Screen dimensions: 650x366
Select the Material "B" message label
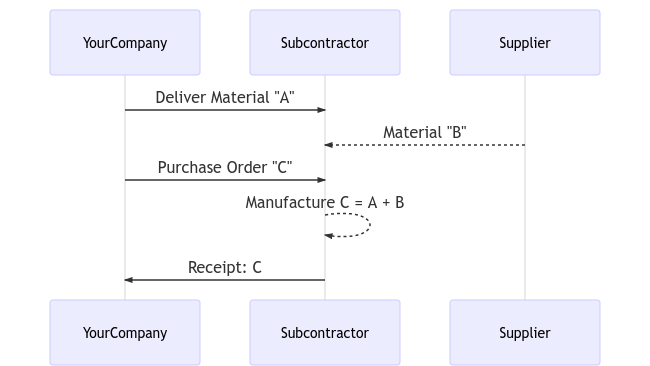point(424,132)
